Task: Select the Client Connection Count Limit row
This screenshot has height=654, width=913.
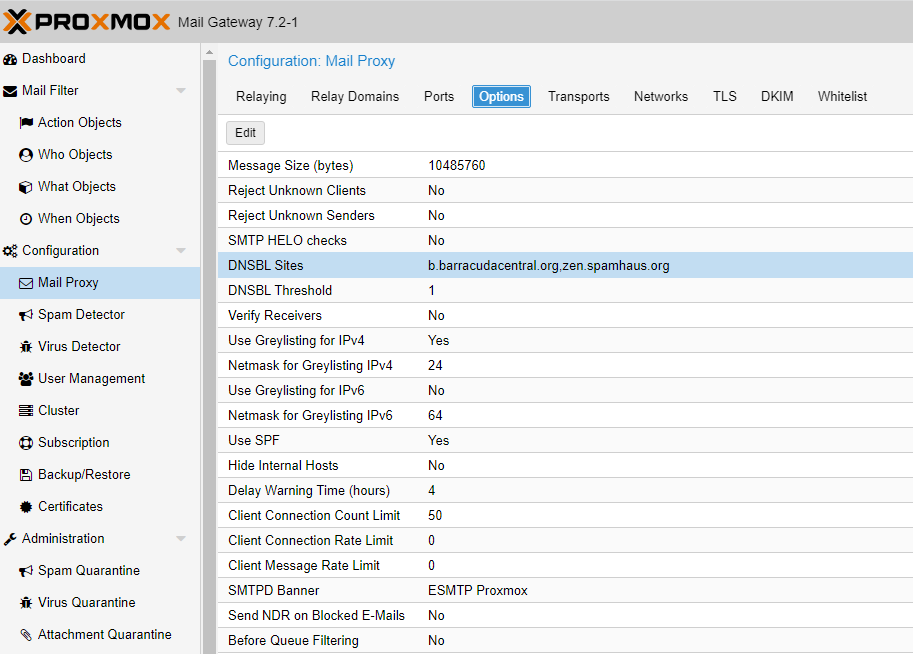Action: [565, 516]
